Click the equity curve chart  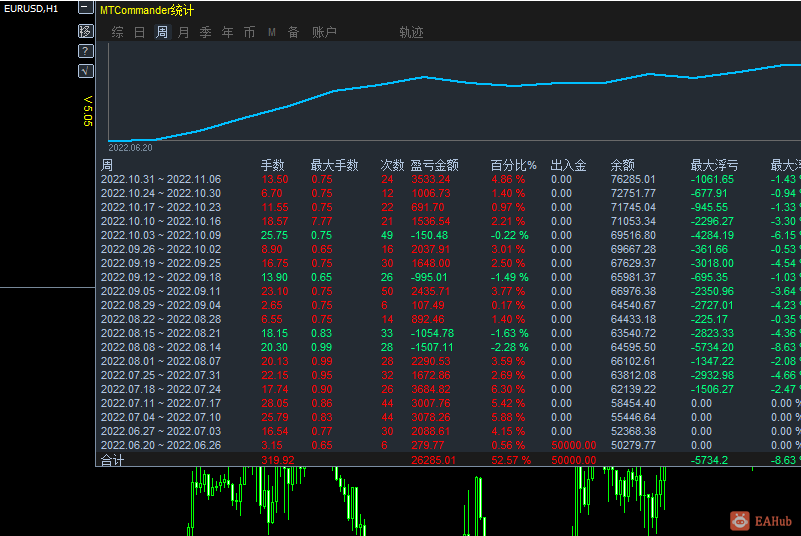point(455,92)
